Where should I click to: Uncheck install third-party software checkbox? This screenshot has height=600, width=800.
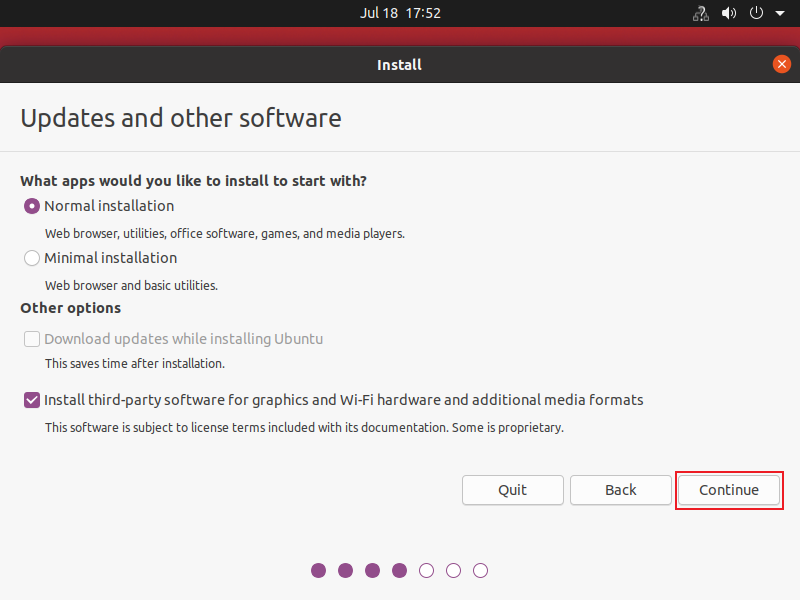31,399
